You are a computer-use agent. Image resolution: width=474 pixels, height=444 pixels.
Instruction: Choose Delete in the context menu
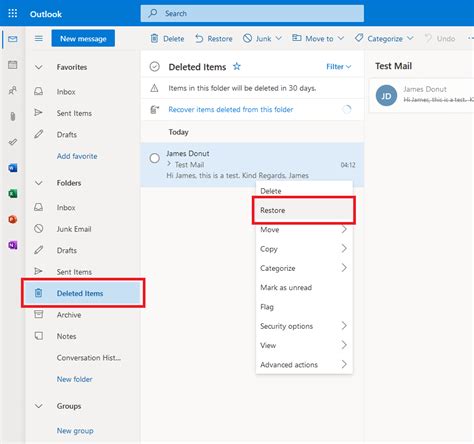click(304, 191)
